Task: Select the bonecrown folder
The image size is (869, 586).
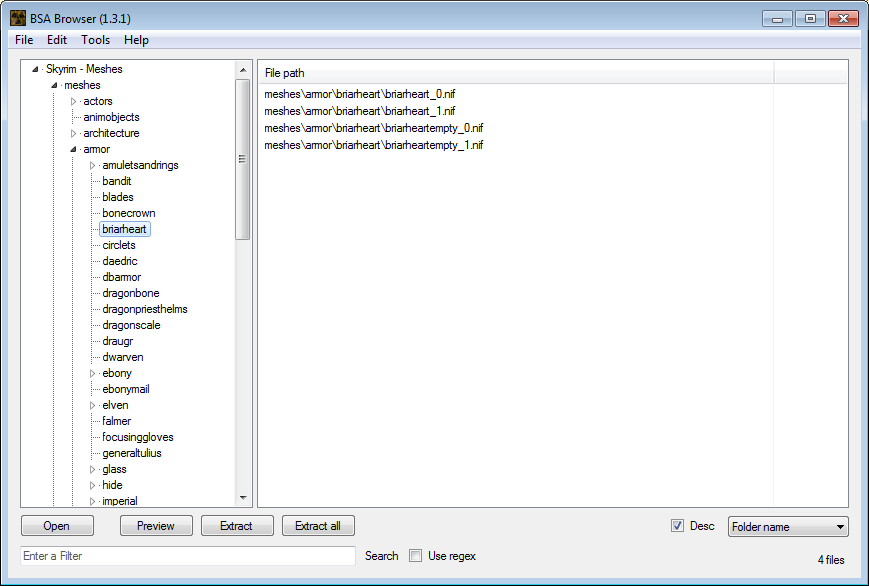Action: (129, 213)
